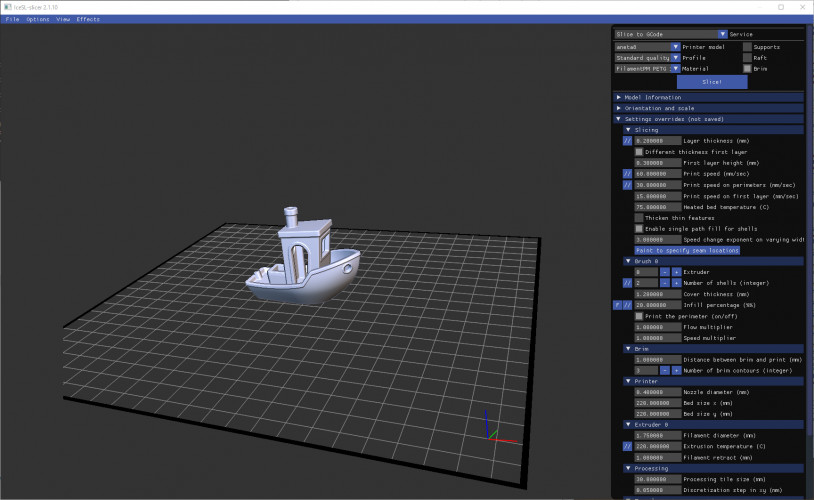Viewport: 814px width, 500px height.
Task: Enable the Supports checkbox
Action: point(747,47)
